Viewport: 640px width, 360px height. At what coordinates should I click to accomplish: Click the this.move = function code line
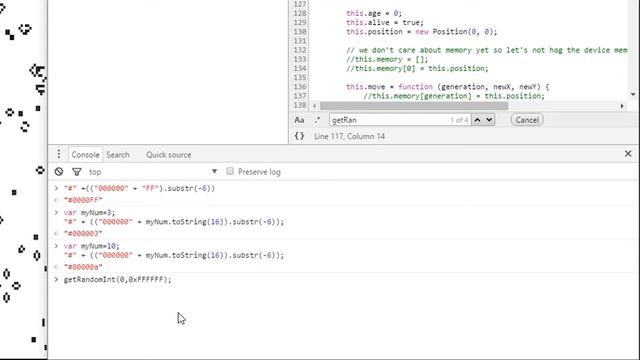click(447, 87)
